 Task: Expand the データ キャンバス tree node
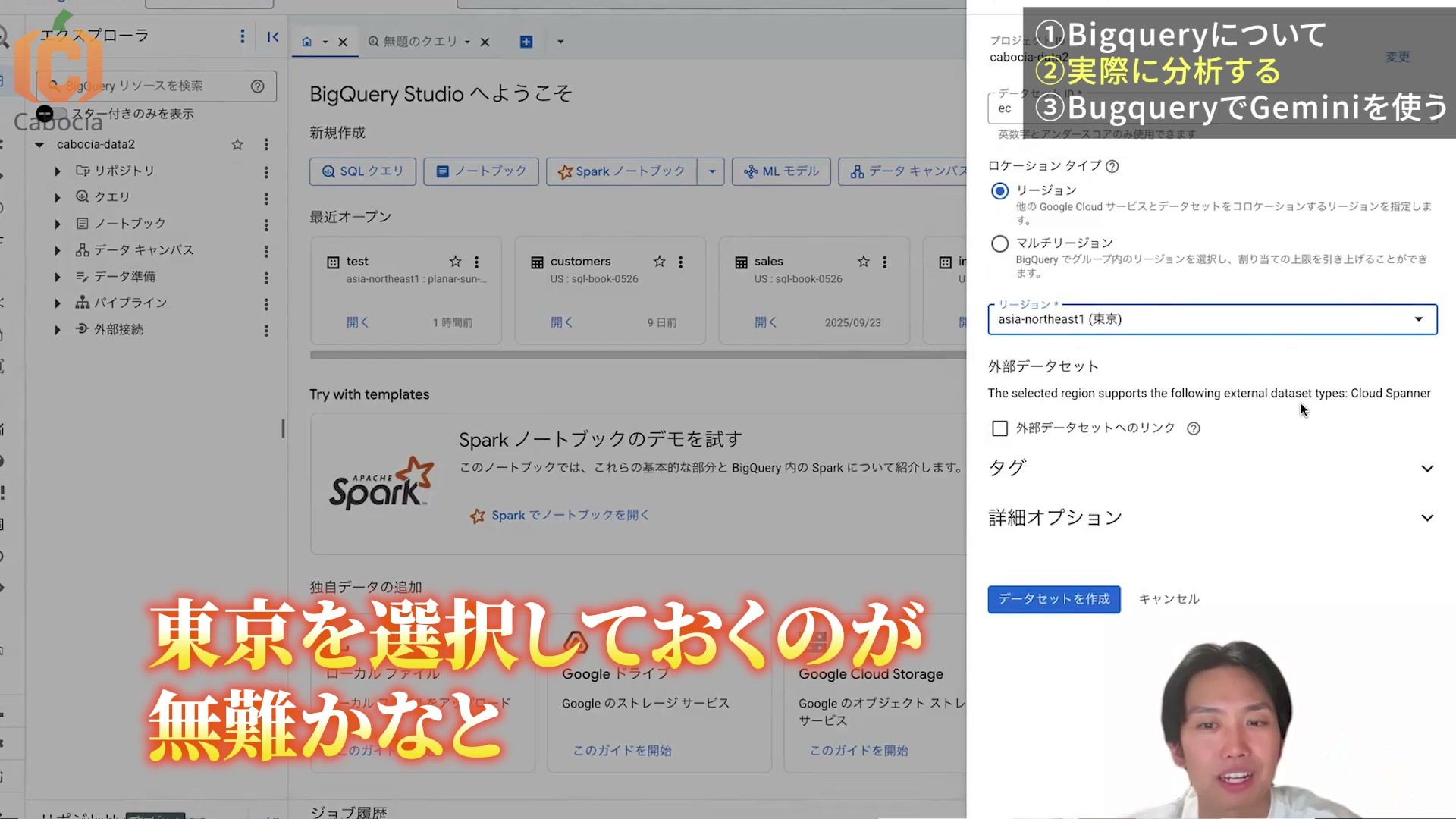58,250
